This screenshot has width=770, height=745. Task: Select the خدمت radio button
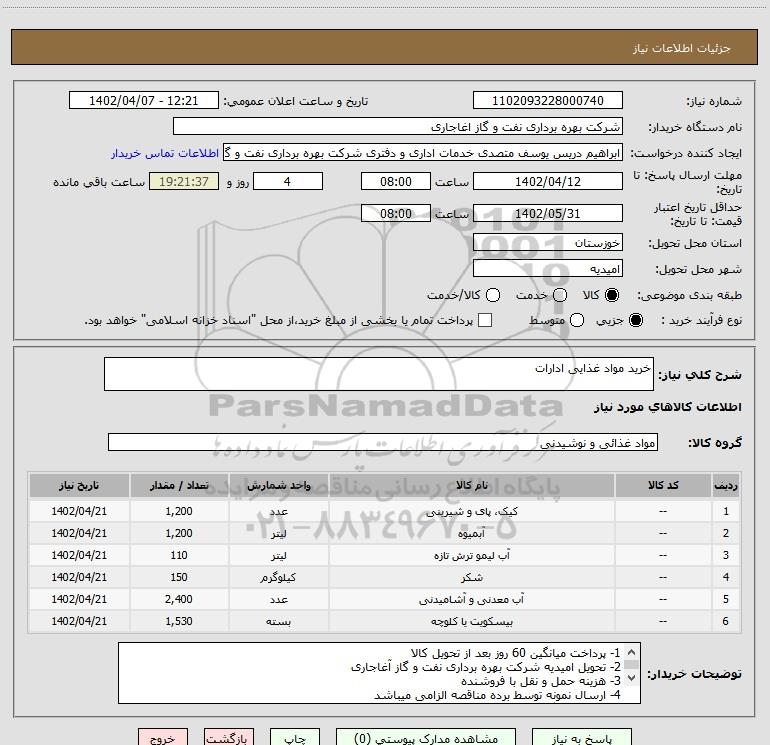tap(560, 295)
